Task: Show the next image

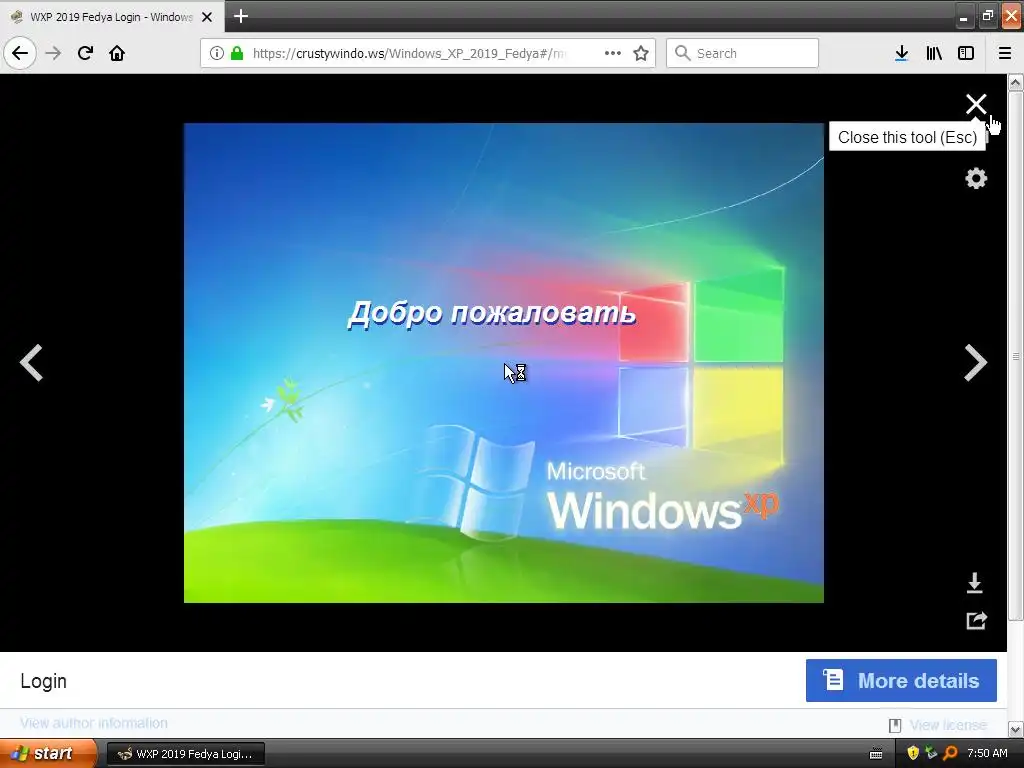Action: point(976,362)
